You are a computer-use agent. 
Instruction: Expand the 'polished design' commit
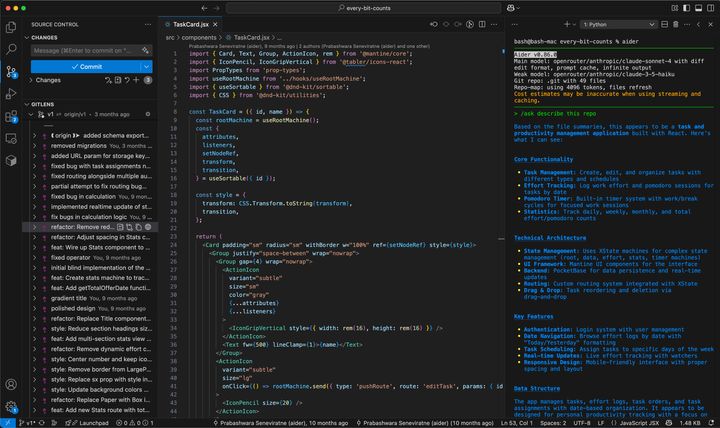coord(34,308)
